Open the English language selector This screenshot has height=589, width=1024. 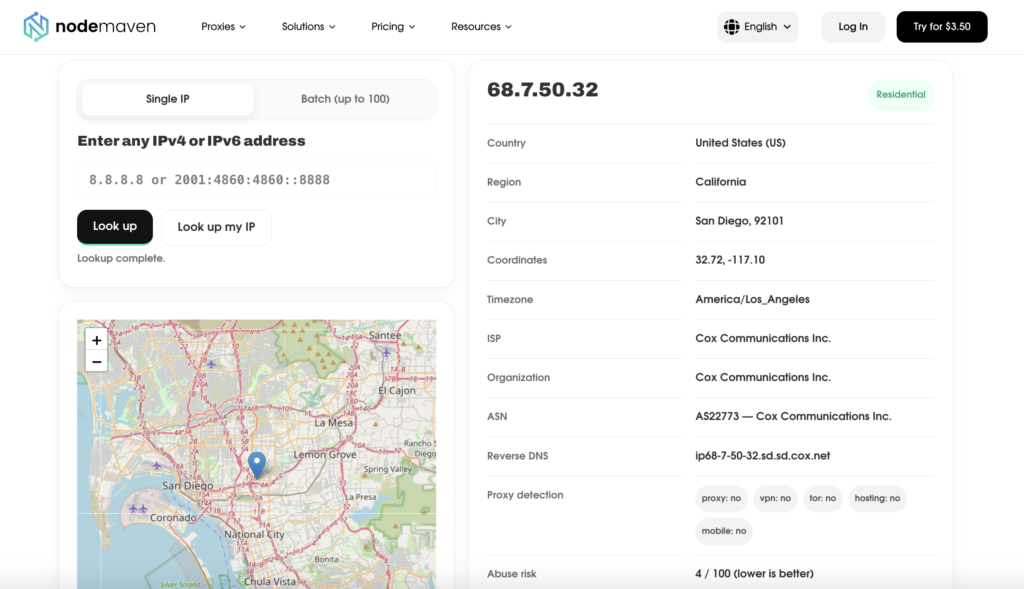pos(758,27)
